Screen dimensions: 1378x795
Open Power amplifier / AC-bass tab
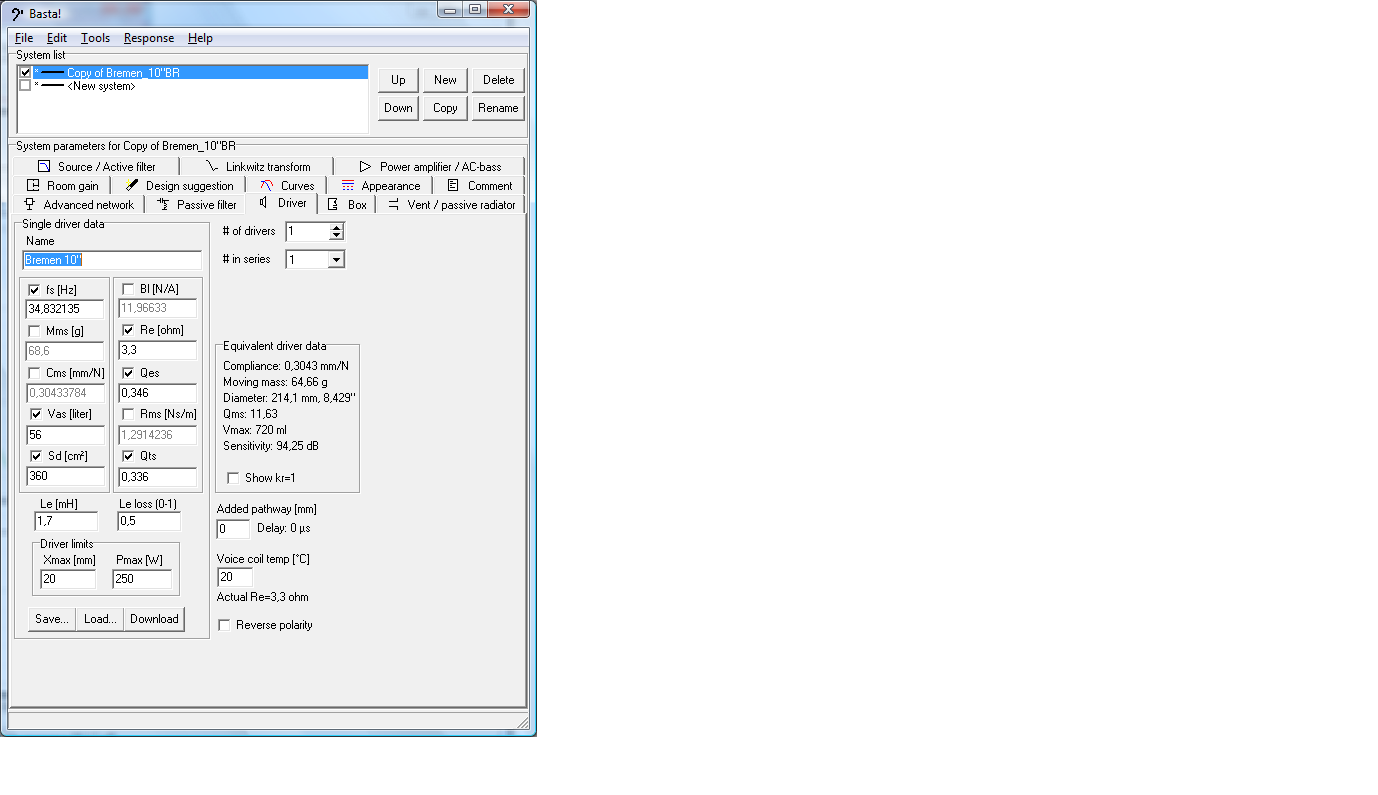point(430,167)
